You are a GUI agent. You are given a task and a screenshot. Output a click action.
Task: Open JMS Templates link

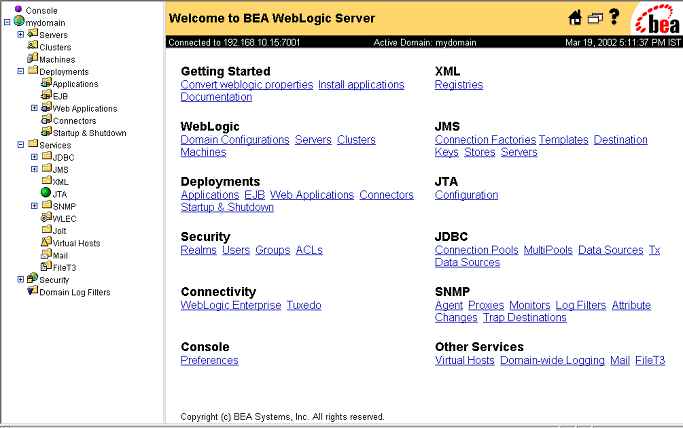pos(564,139)
